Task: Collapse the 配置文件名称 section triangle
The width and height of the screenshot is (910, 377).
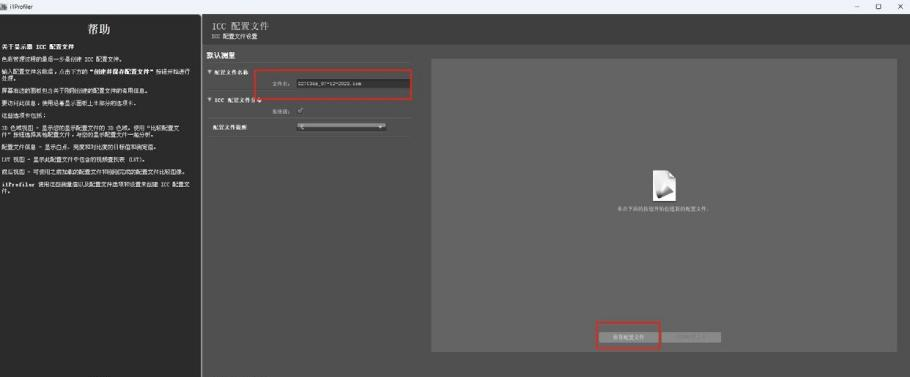Action: click(x=210, y=72)
